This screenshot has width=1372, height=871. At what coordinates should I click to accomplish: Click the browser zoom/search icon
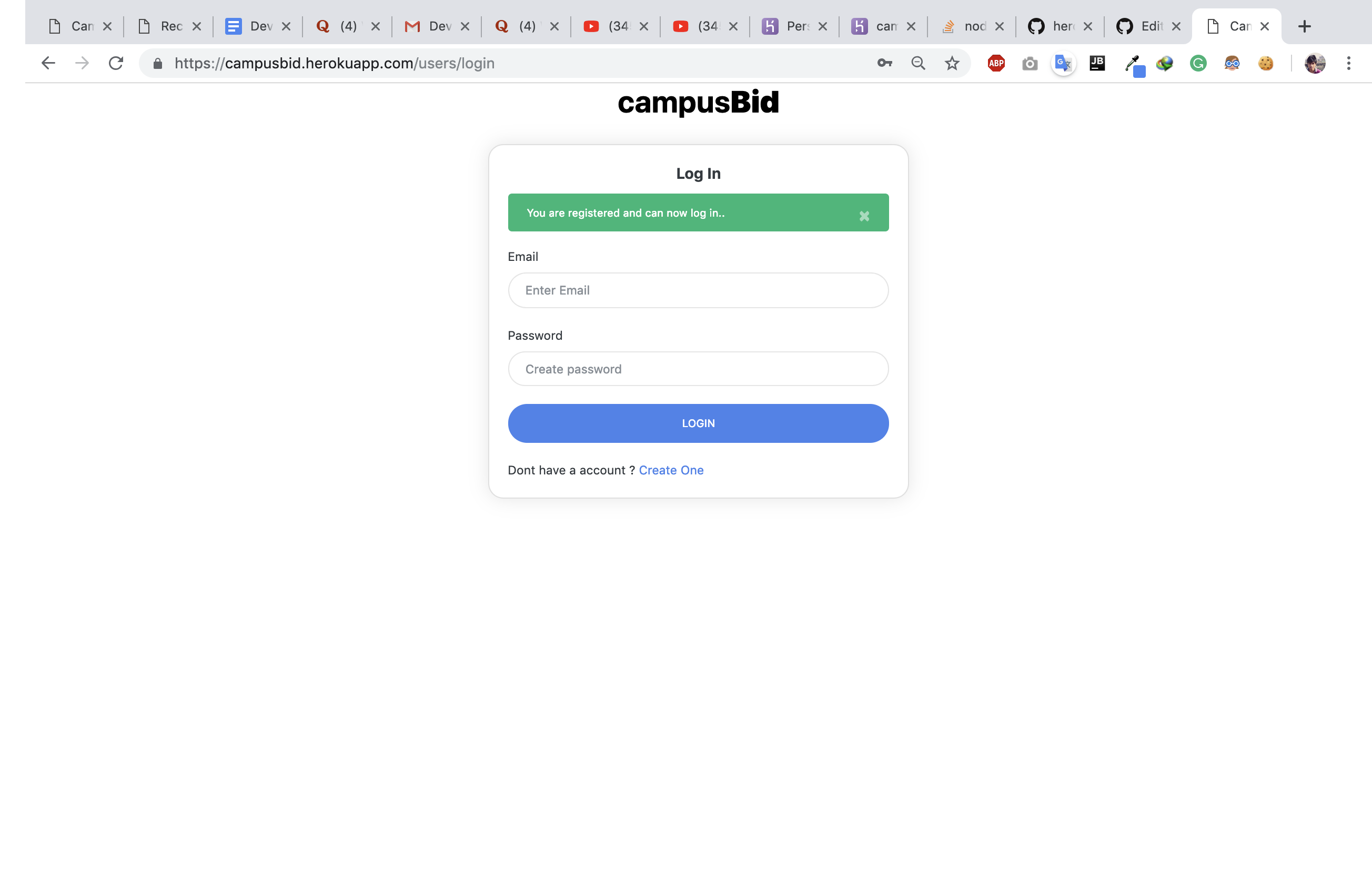point(917,63)
